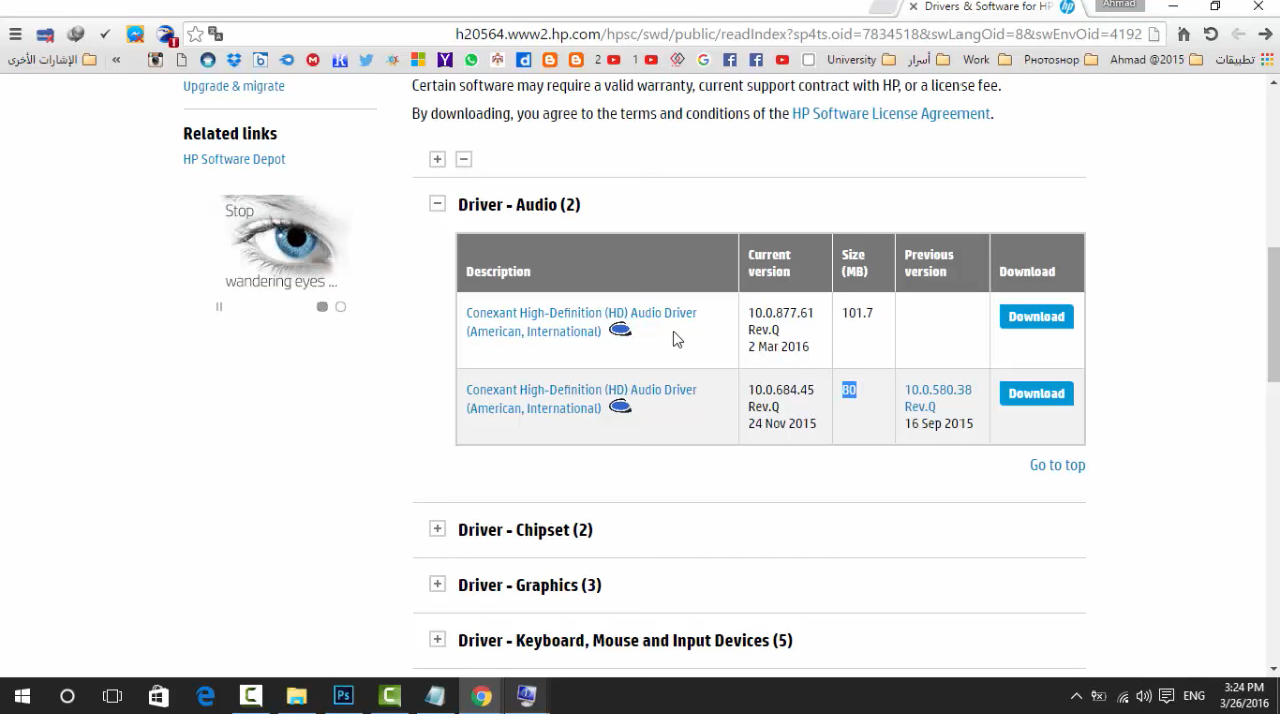
Task: Open Microsoft Edge from taskbar
Action: coord(205,696)
